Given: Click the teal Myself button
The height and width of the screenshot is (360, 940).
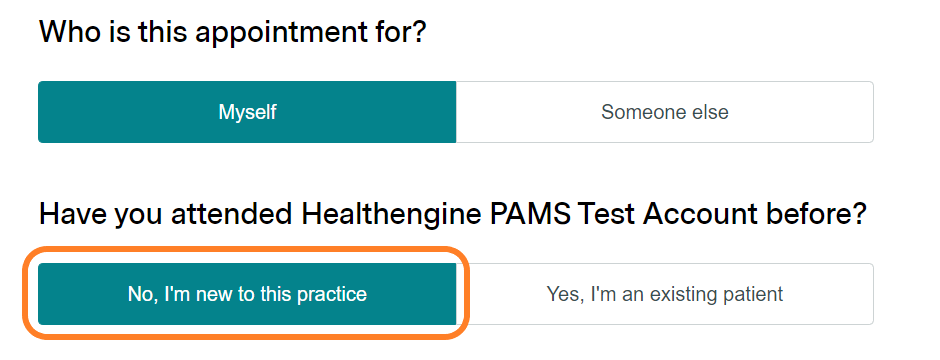Looking at the screenshot, I should 247,112.
